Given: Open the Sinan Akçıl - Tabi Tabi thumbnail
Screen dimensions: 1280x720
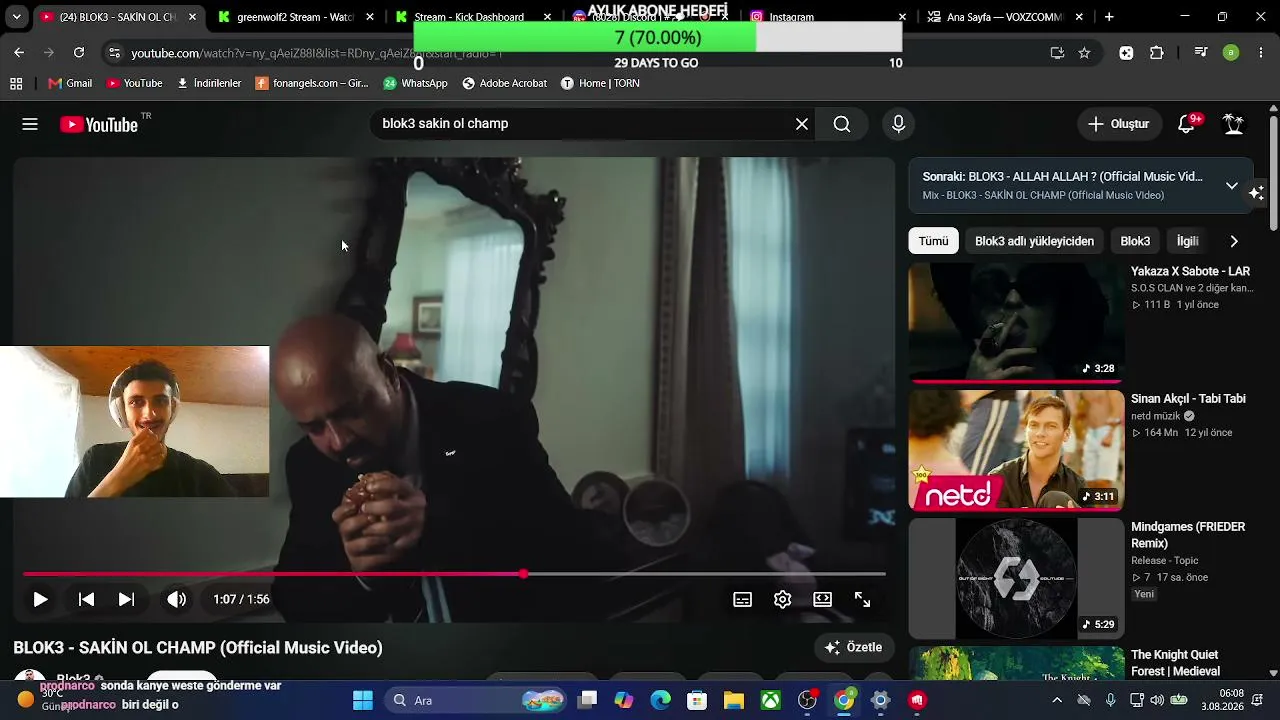Looking at the screenshot, I should (x=1016, y=450).
